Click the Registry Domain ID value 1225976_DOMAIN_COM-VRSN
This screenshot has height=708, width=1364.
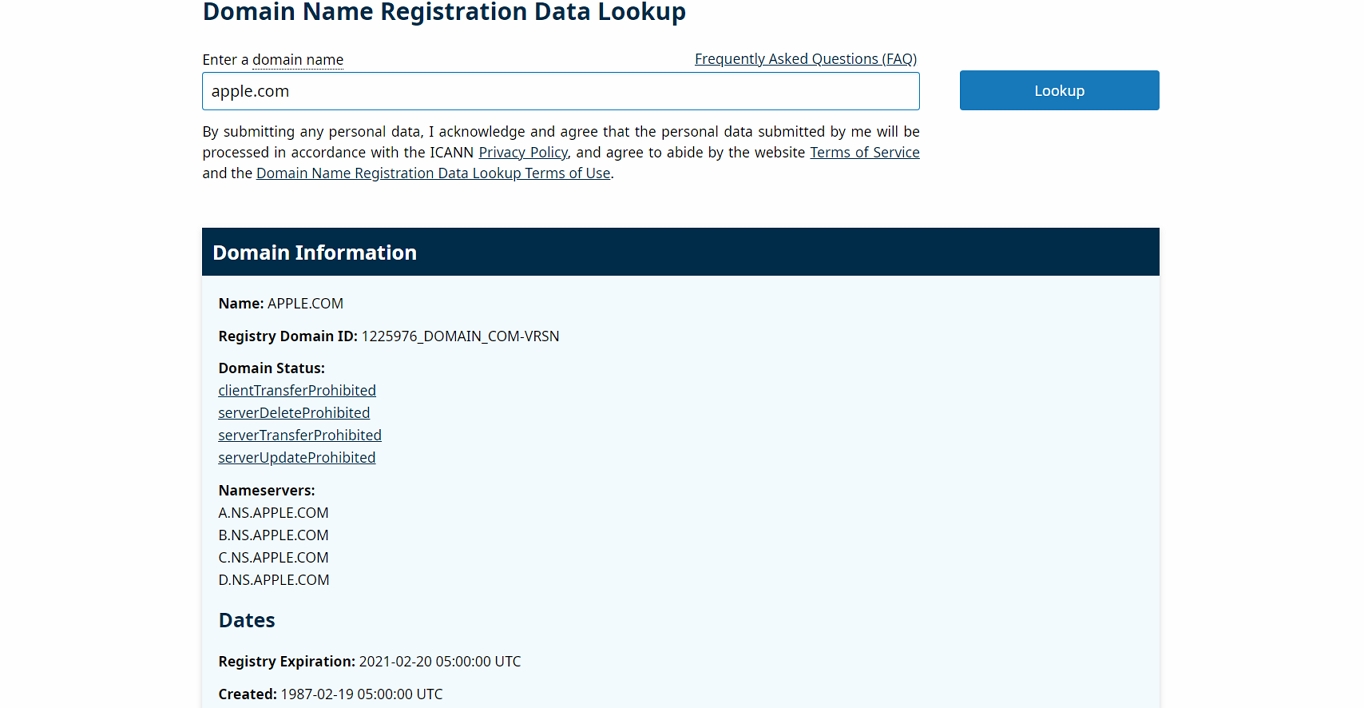point(460,336)
